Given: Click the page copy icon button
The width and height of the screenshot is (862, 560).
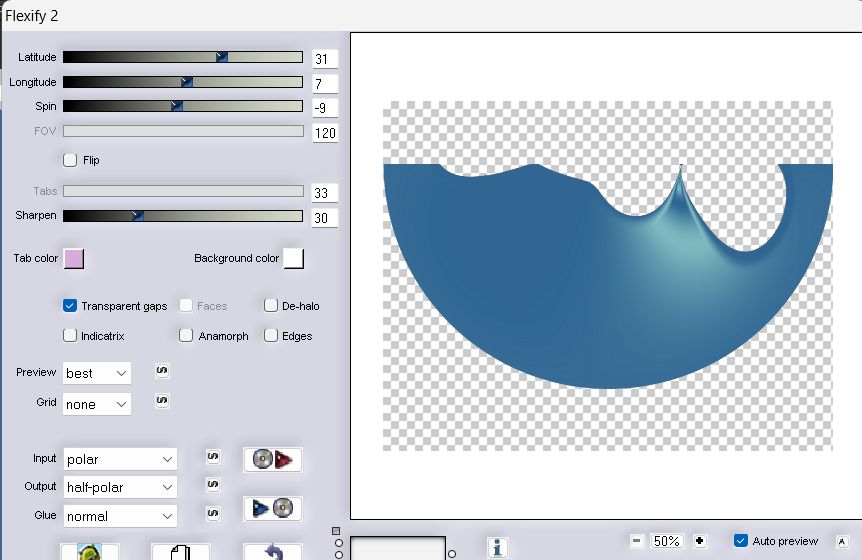Looking at the screenshot, I should pos(180,551).
